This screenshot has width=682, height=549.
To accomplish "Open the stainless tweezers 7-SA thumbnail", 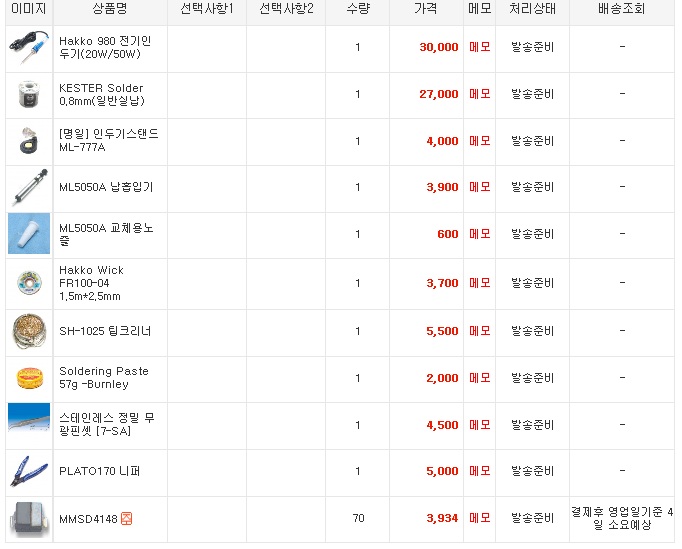I will pyautogui.click(x=29, y=417).
